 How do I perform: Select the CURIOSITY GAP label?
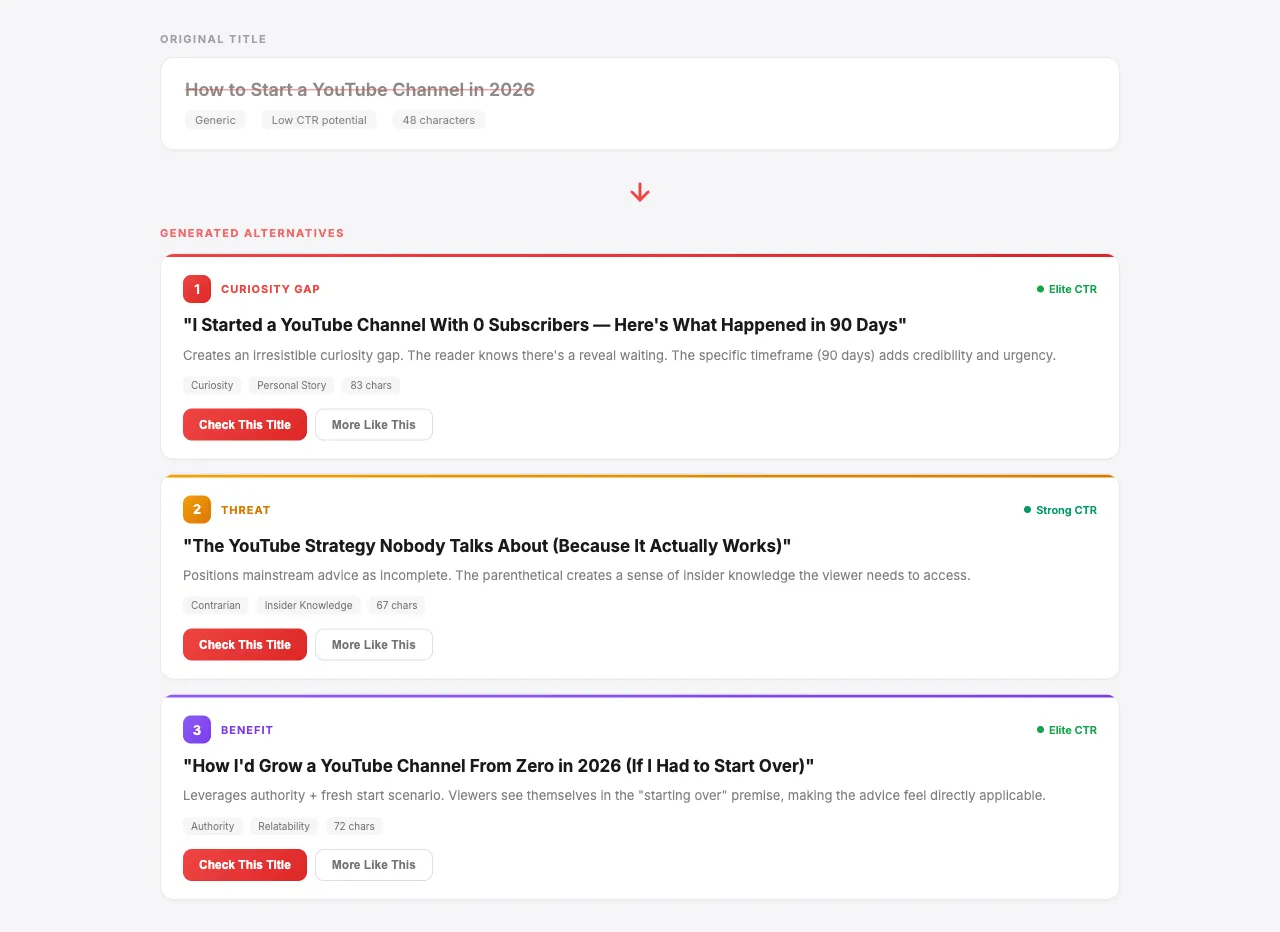tap(270, 289)
